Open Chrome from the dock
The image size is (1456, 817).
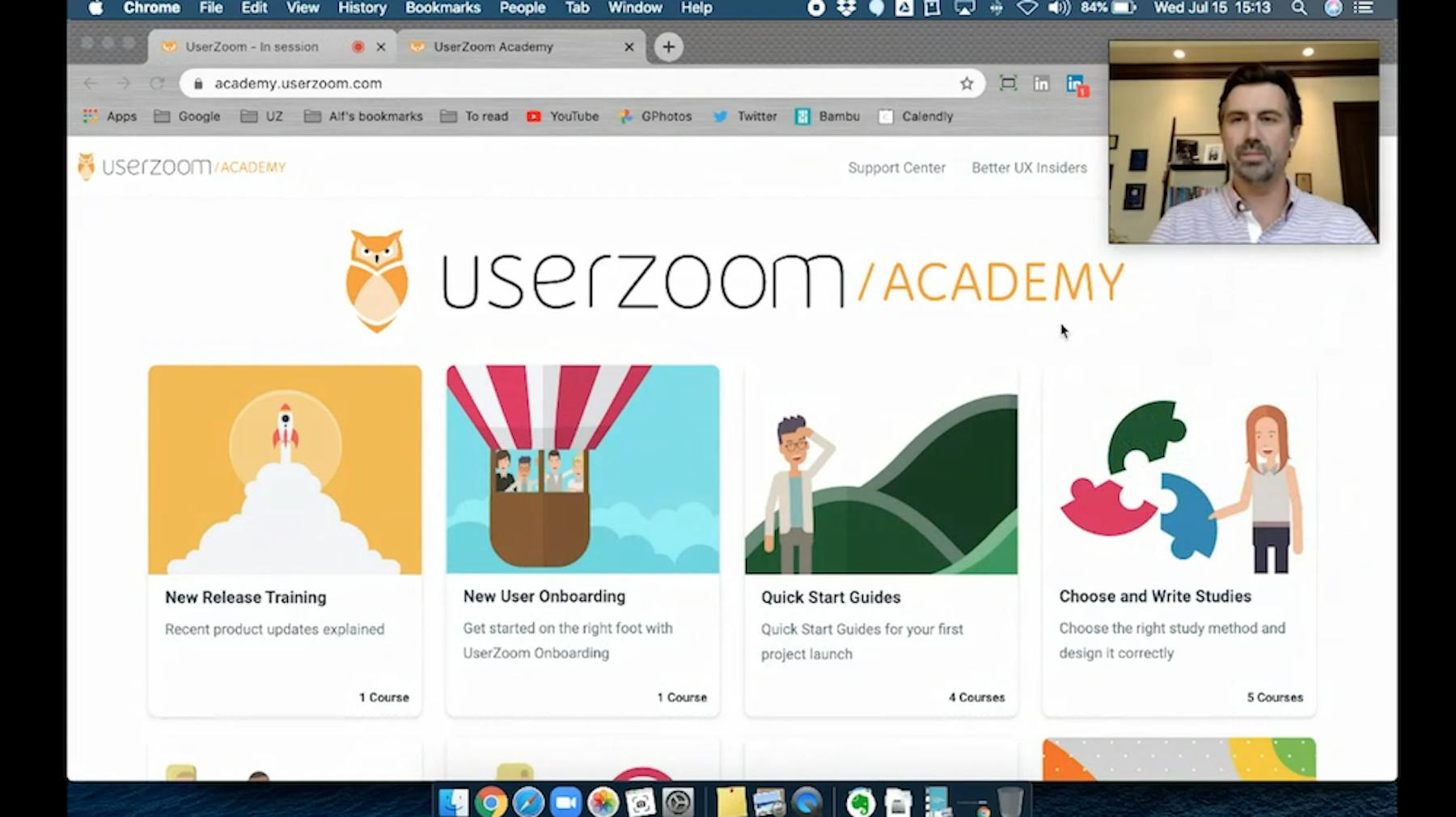491,802
